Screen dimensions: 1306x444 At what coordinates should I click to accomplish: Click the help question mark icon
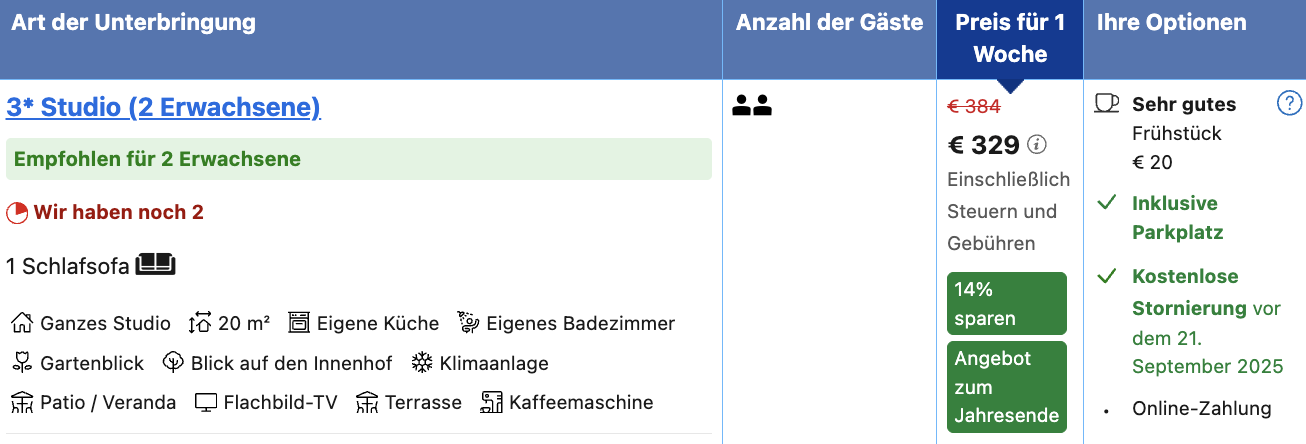click(x=1290, y=103)
